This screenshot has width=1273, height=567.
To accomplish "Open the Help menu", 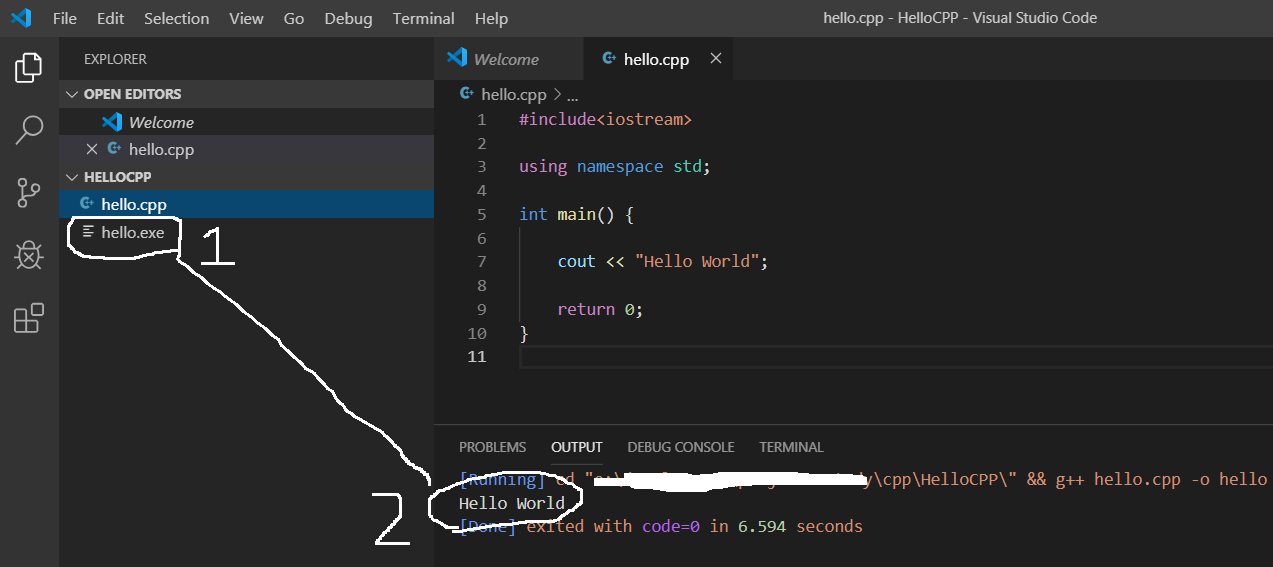I will pos(491,18).
